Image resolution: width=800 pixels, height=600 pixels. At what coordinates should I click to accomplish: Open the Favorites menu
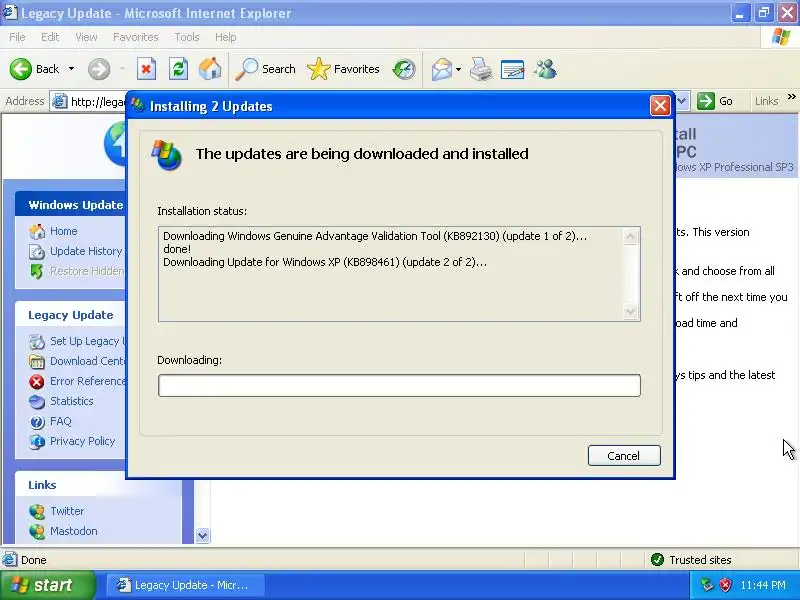(x=136, y=37)
